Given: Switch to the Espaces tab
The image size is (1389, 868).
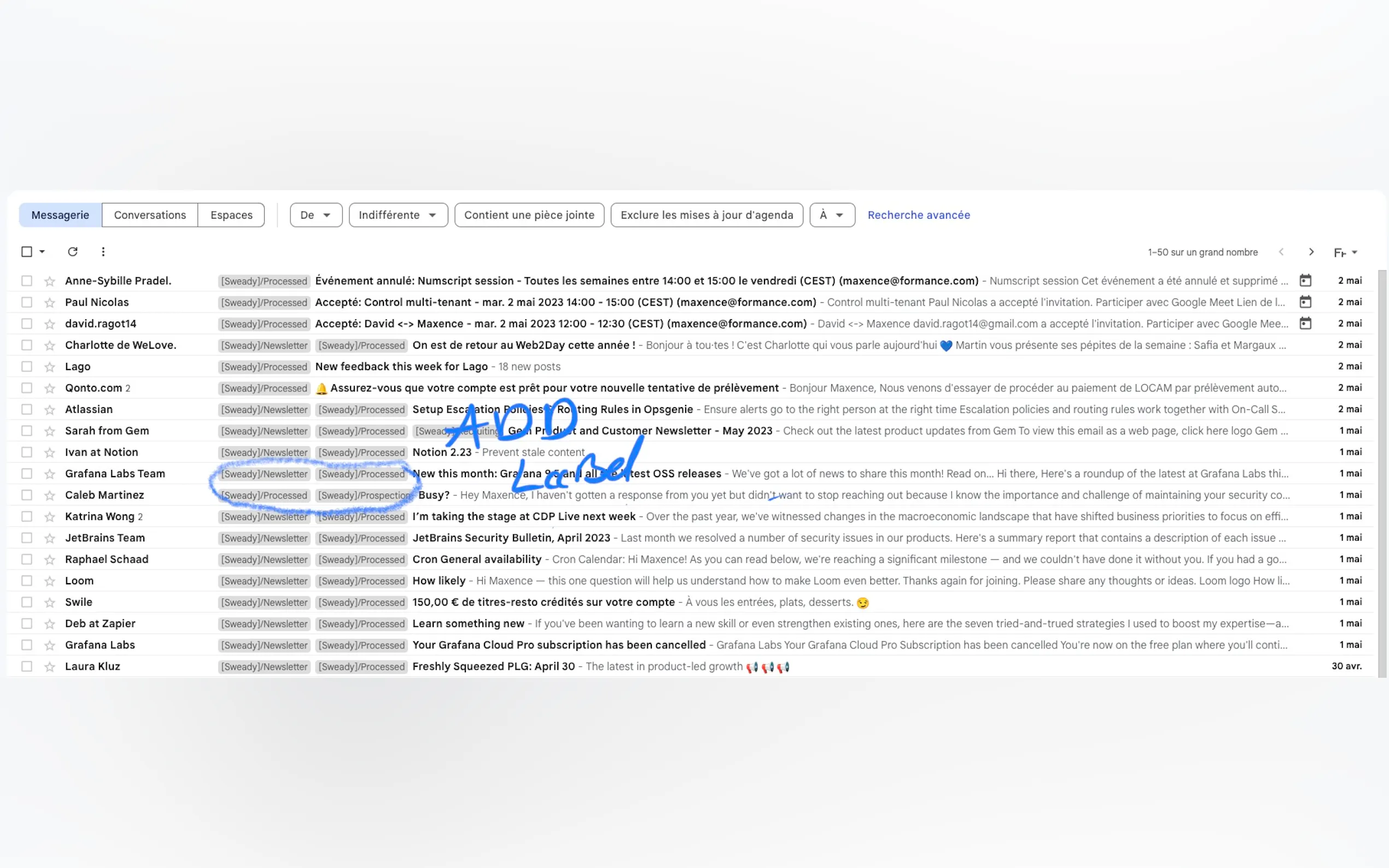Looking at the screenshot, I should click(x=231, y=215).
